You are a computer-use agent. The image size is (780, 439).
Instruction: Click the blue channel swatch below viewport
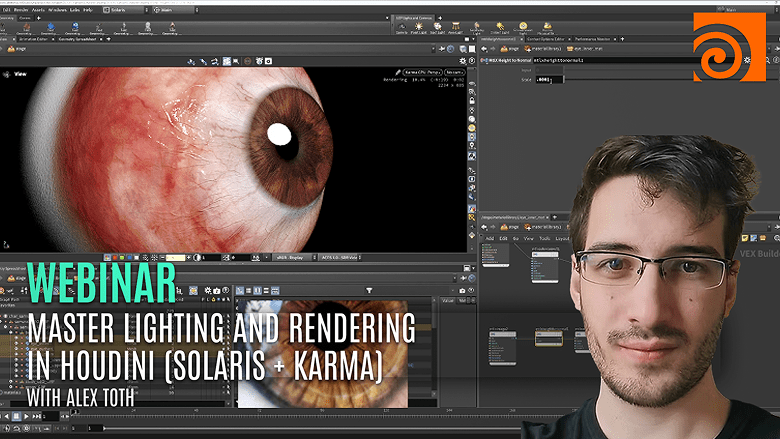(x=129, y=258)
